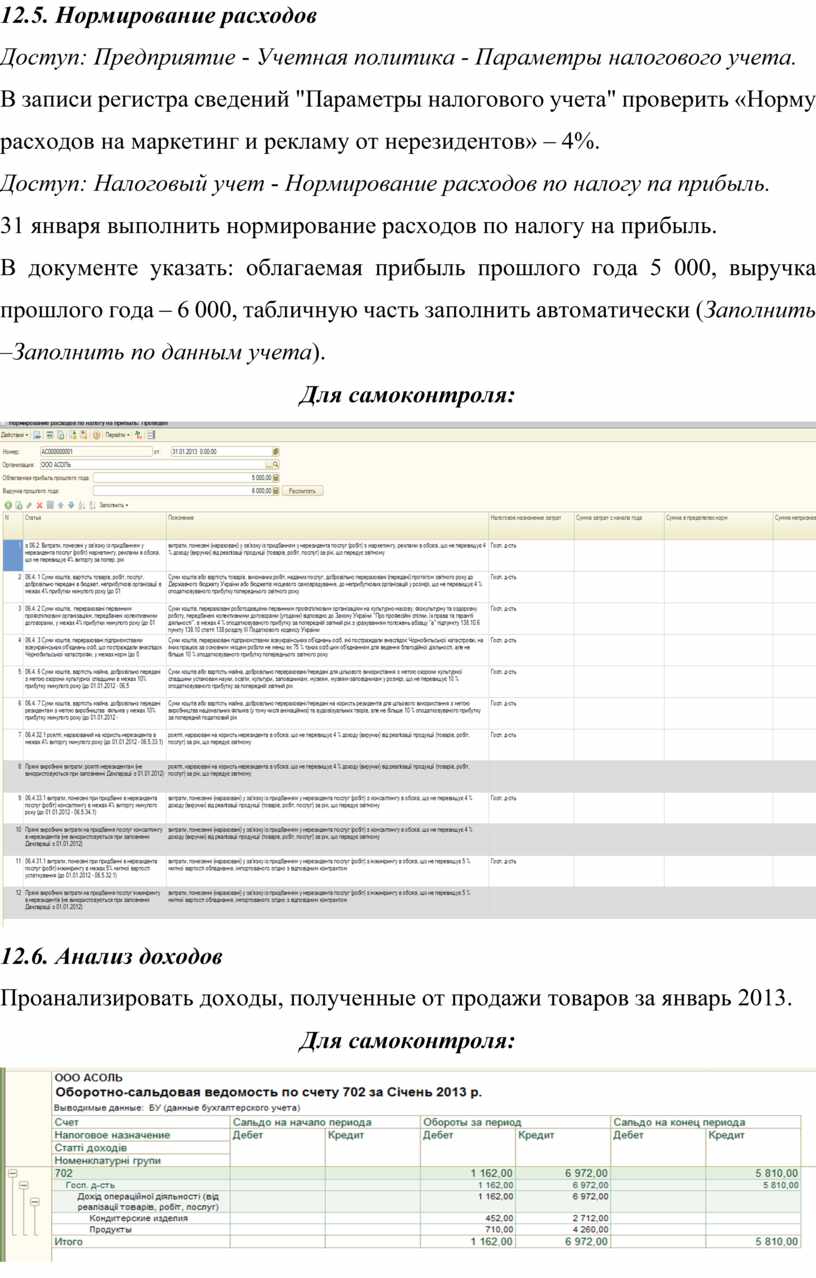
Task: Click the move row down arrow icon
Action: [70, 505]
